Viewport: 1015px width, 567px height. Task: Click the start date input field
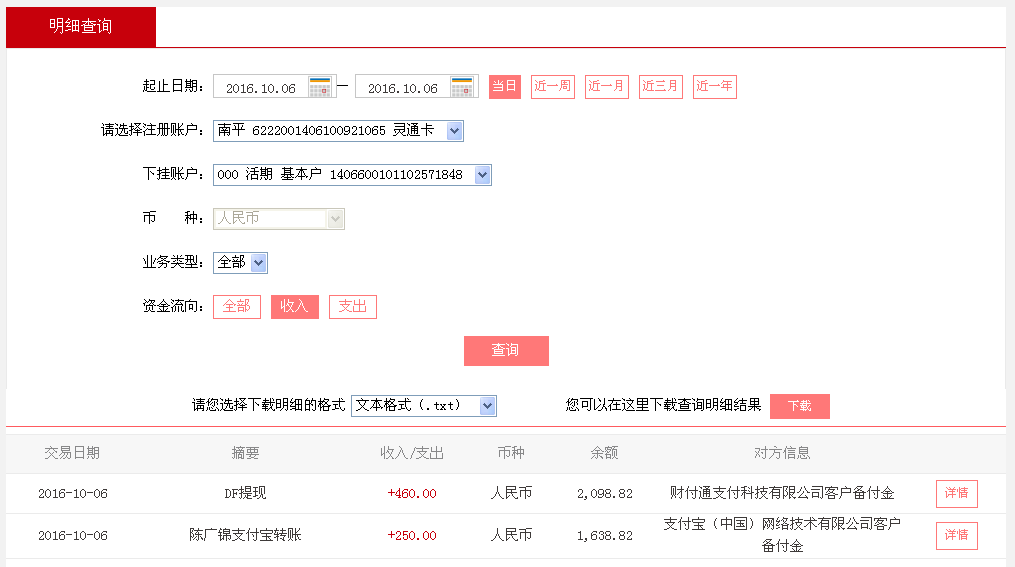pyautogui.click(x=261, y=88)
